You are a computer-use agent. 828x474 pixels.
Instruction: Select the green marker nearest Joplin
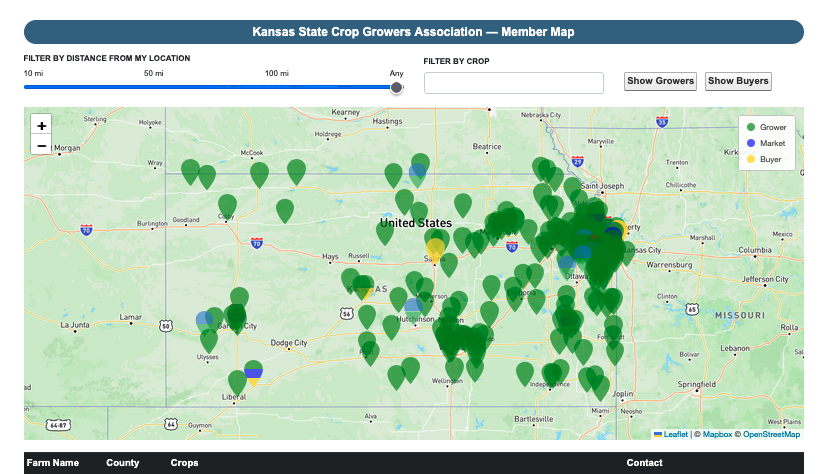tap(600, 388)
